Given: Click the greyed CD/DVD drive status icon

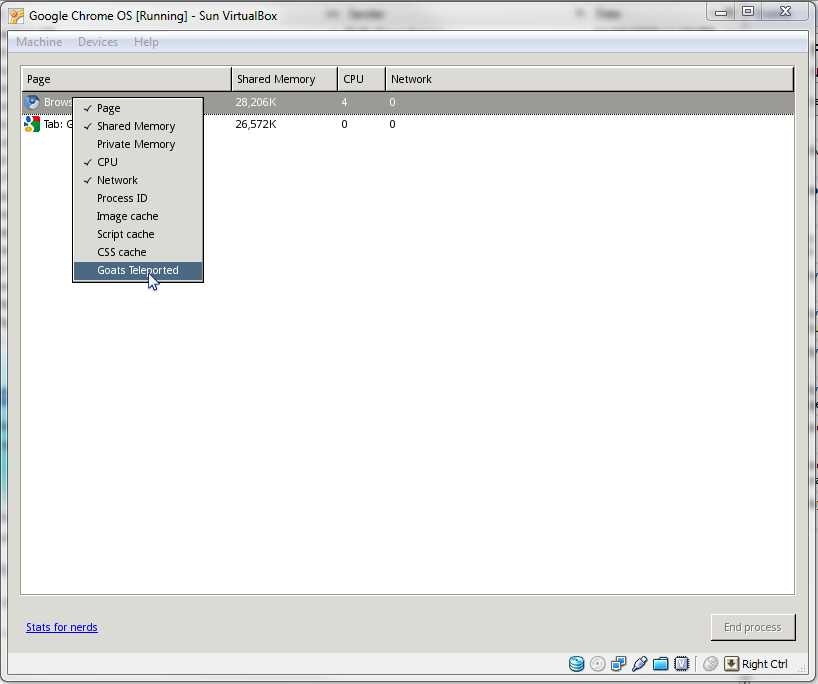Looking at the screenshot, I should click(597, 664).
